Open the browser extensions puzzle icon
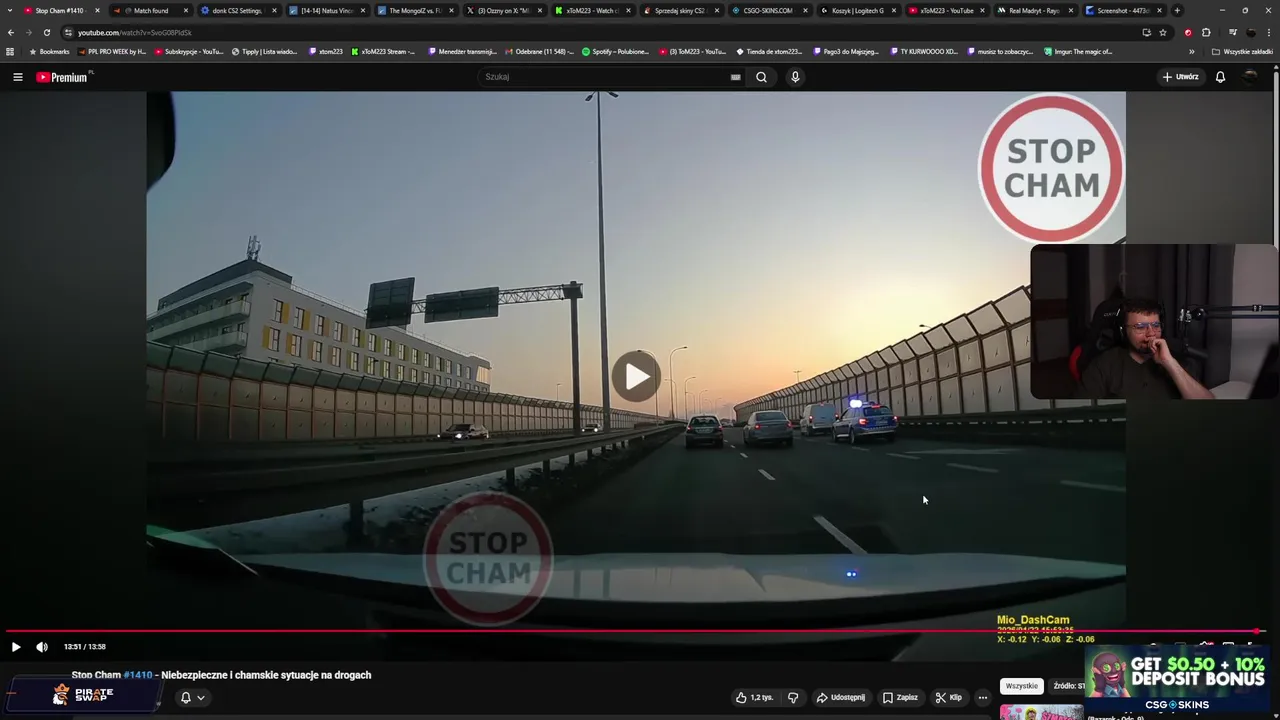The height and width of the screenshot is (720, 1280). (1206, 32)
